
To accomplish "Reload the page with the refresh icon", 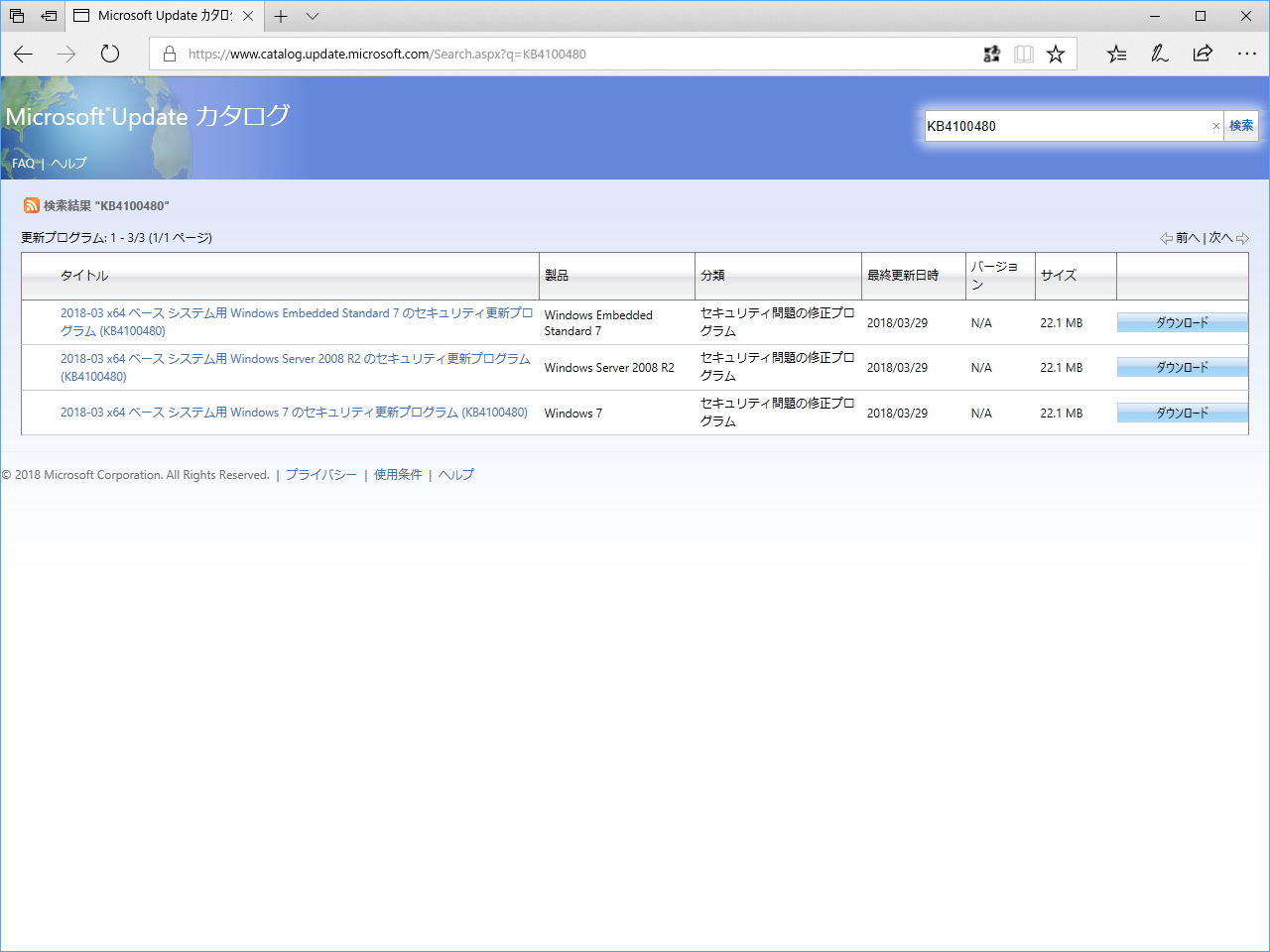I will (109, 54).
